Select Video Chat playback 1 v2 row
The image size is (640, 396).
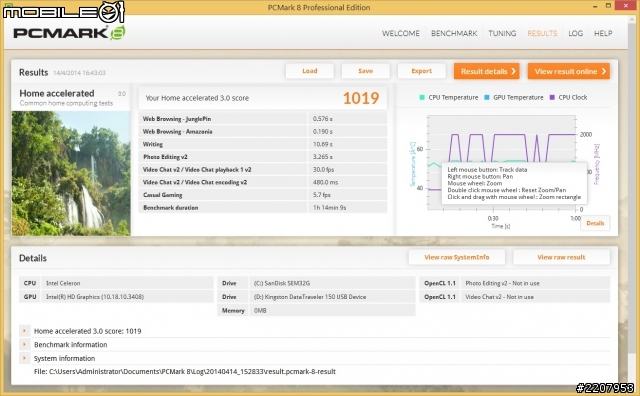pyautogui.click(x=263, y=169)
